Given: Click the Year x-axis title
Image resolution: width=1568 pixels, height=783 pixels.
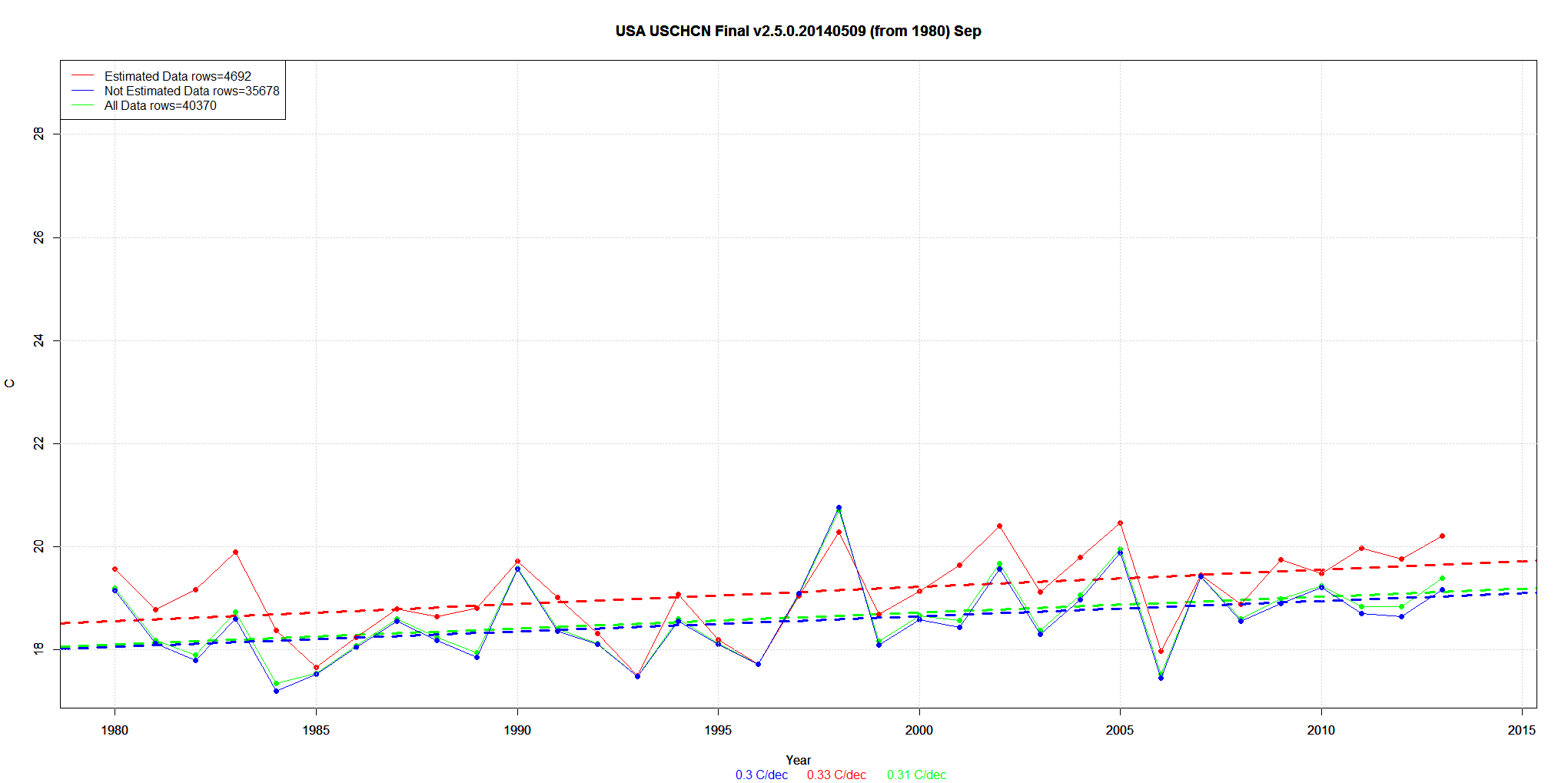Looking at the screenshot, I should pos(798,760).
